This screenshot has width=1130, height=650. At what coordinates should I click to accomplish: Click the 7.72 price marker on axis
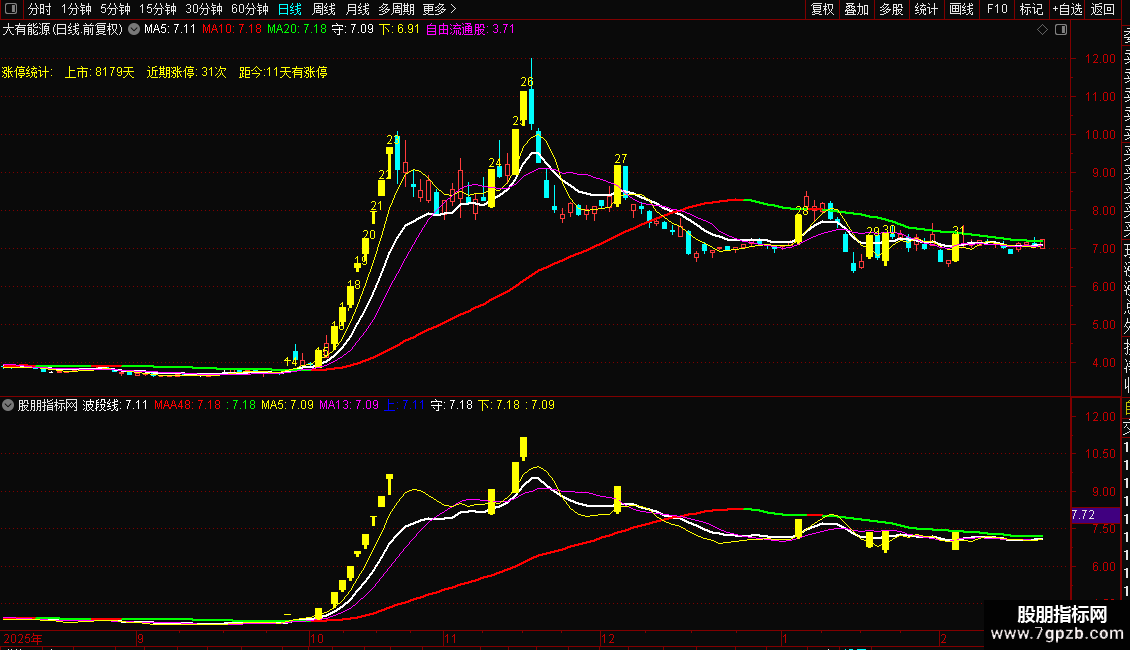point(1084,515)
